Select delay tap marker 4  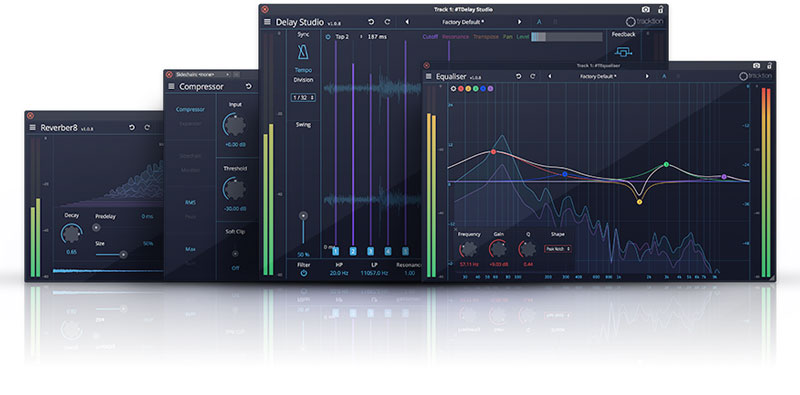click(x=388, y=251)
